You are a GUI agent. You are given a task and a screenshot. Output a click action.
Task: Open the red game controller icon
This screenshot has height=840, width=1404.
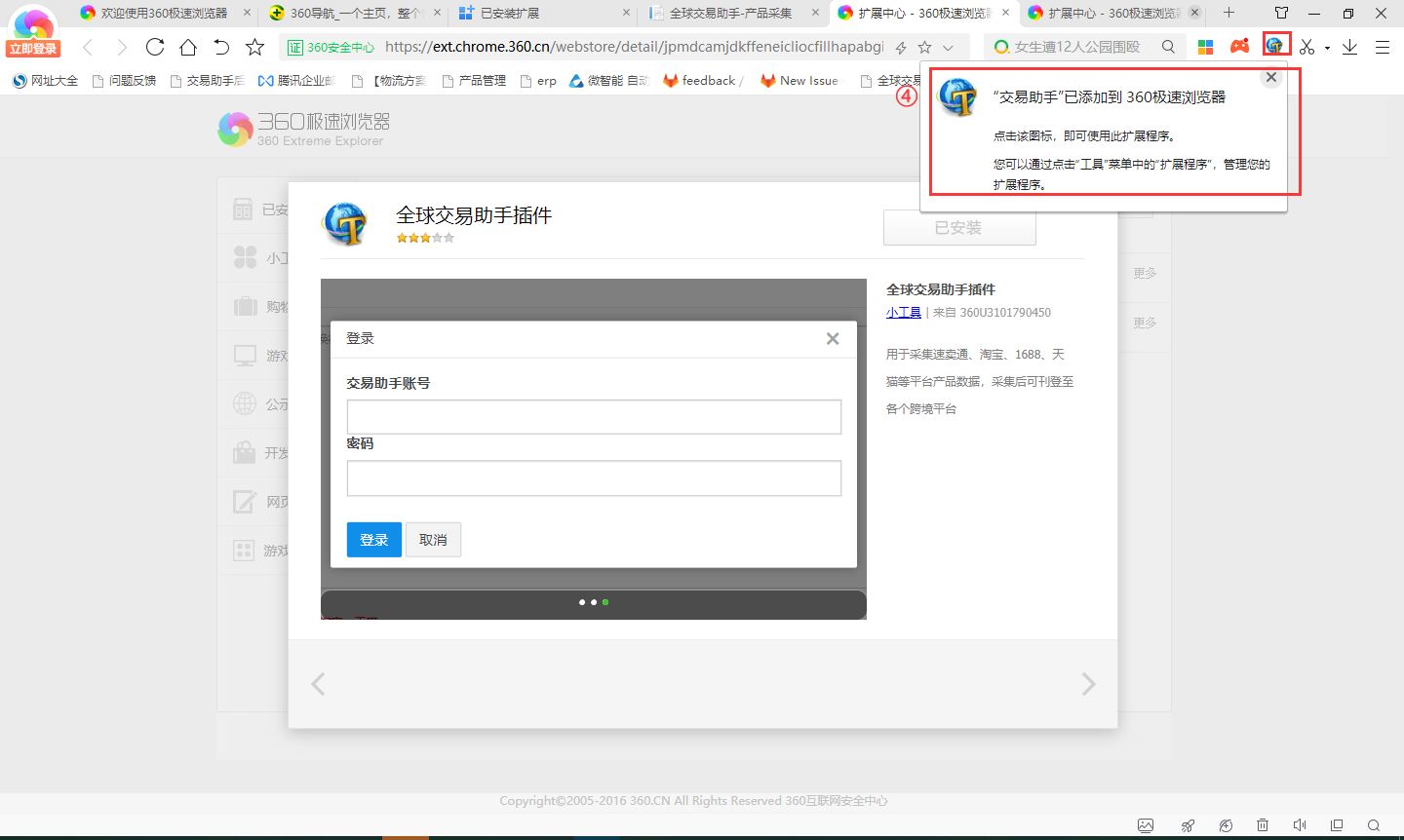1239,46
